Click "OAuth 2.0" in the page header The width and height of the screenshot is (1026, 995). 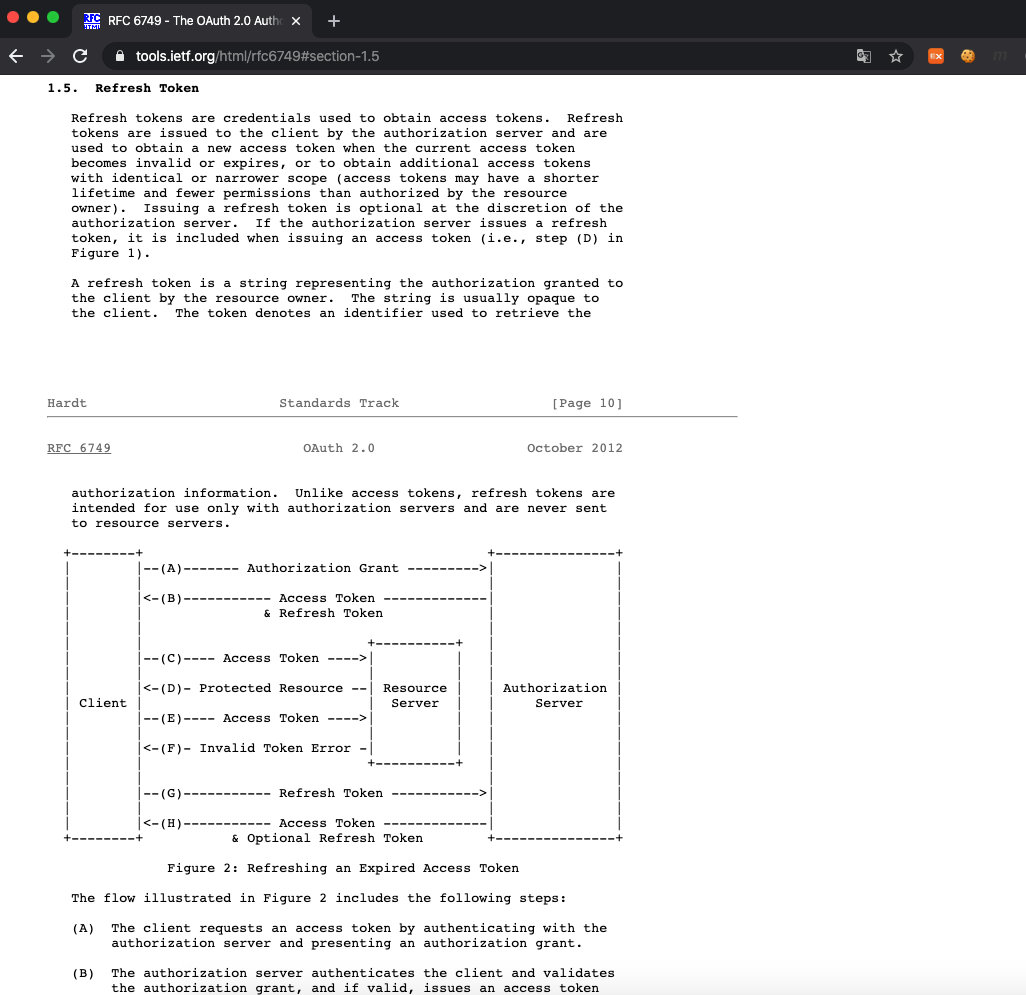pyautogui.click(x=339, y=448)
